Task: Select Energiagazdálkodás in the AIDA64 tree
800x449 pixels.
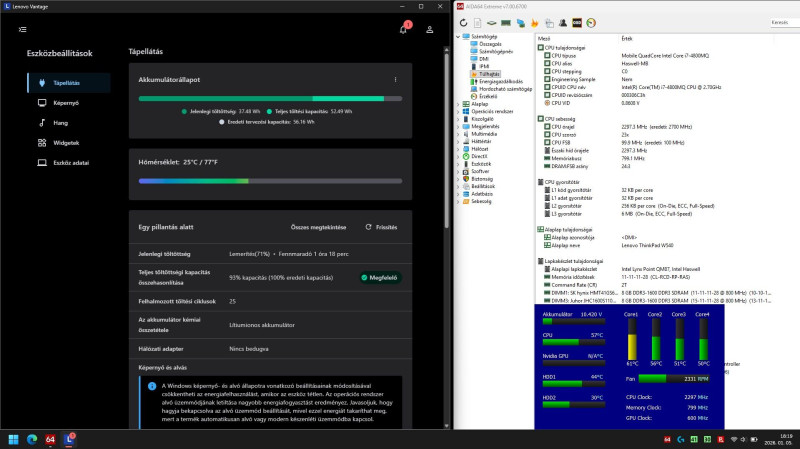Action: click(x=501, y=82)
